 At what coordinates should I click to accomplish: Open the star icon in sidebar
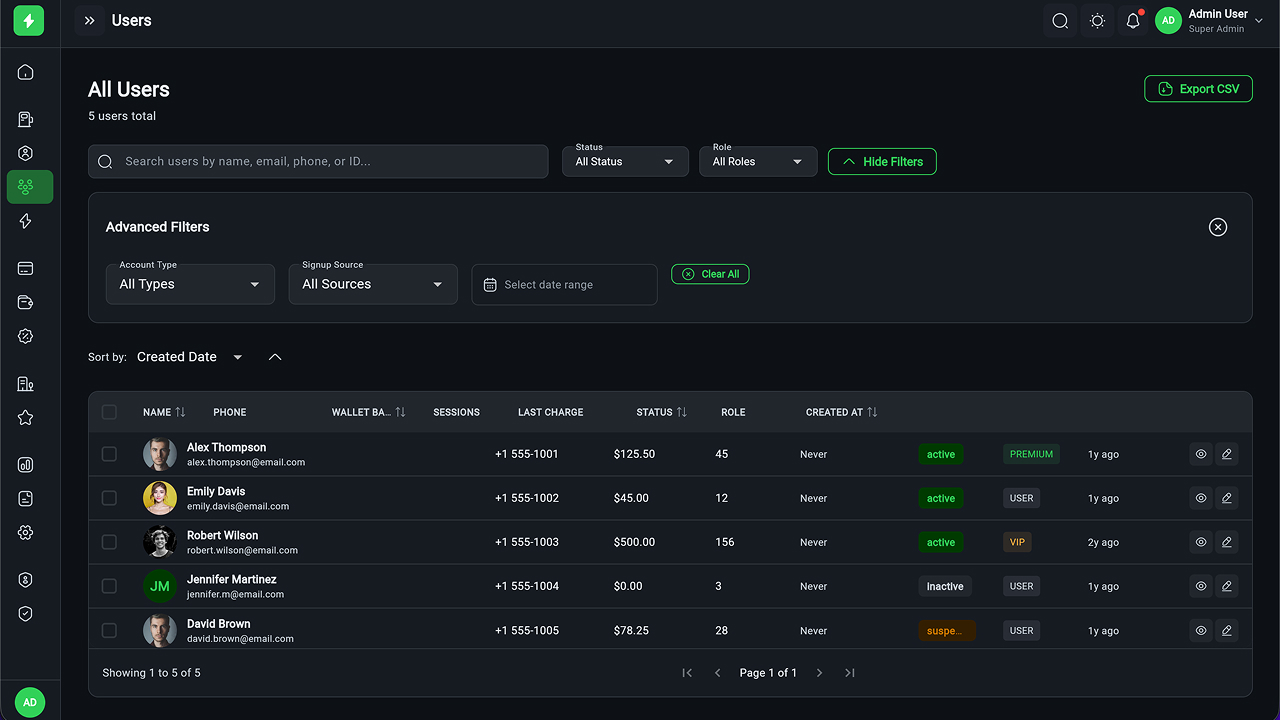pyautogui.click(x=26, y=418)
